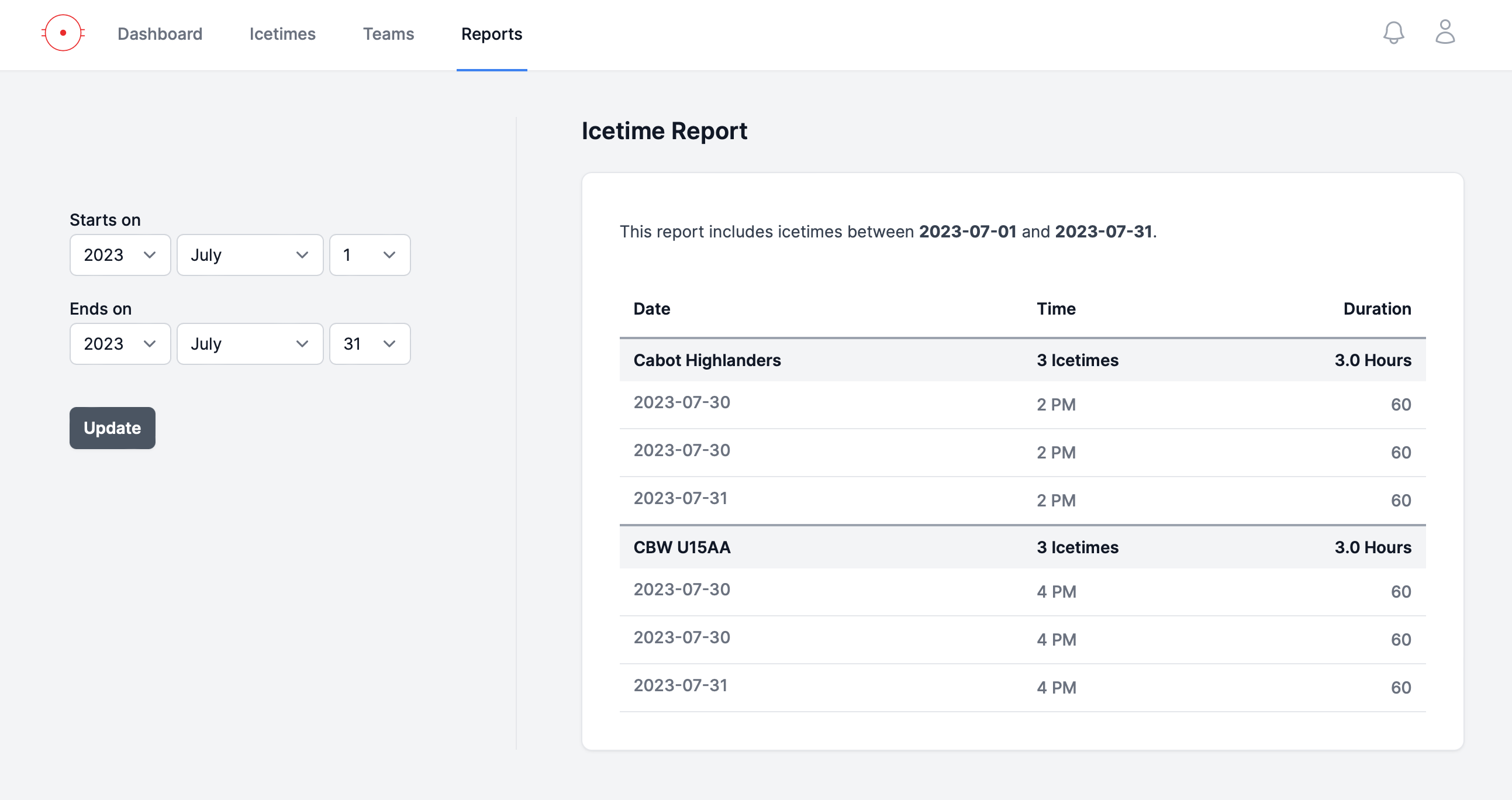The width and height of the screenshot is (1512, 800).
Task: Switch to the Icetimes tab
Action: coord(282,34)
